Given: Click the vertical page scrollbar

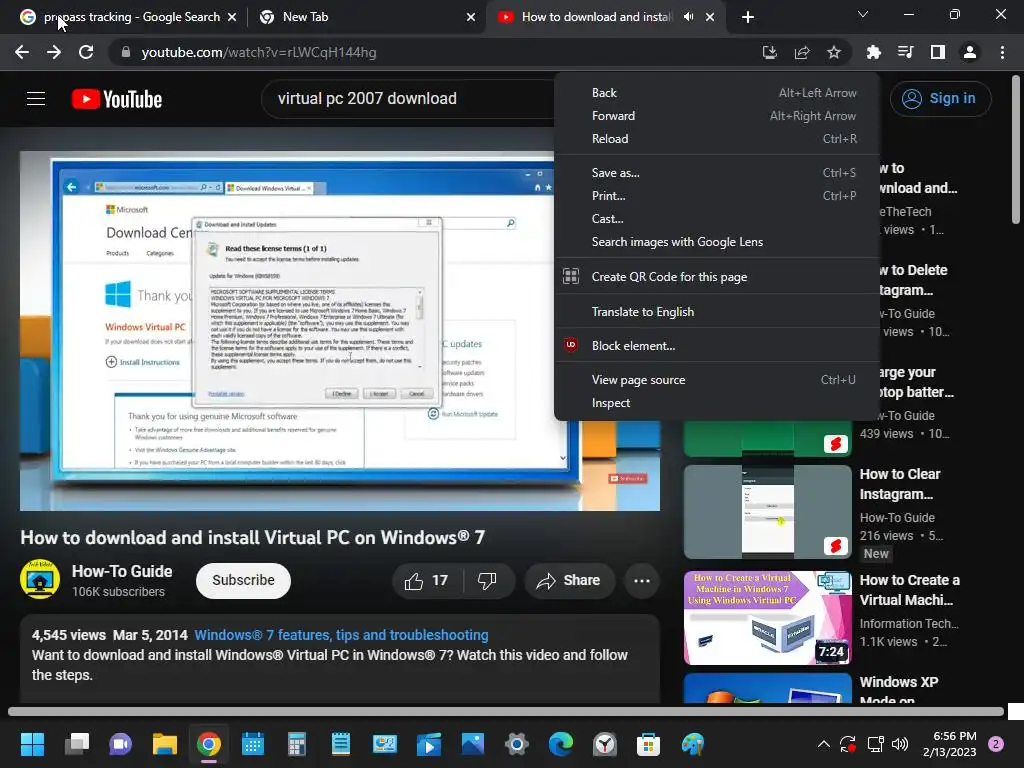Looking at the screenshot, I should tap(1016, 149).
